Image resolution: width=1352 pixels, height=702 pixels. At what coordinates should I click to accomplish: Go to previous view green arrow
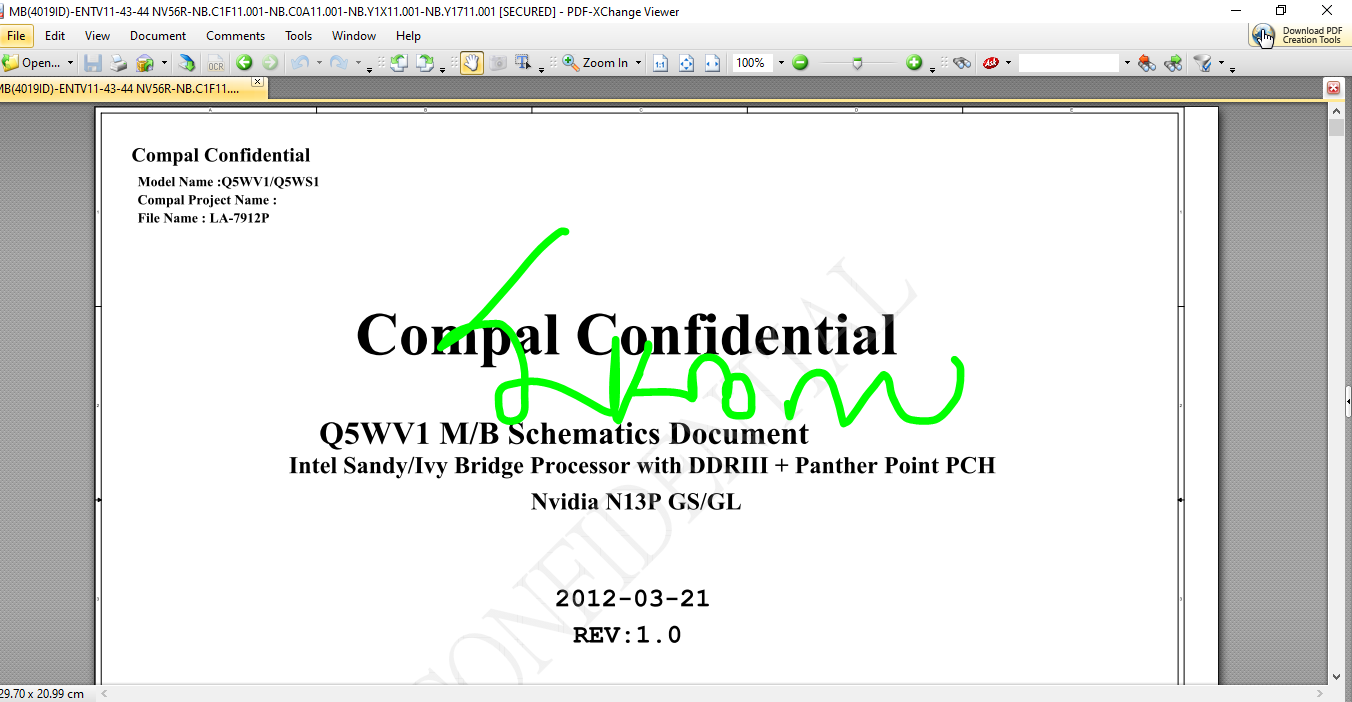[x=244, y=63]
